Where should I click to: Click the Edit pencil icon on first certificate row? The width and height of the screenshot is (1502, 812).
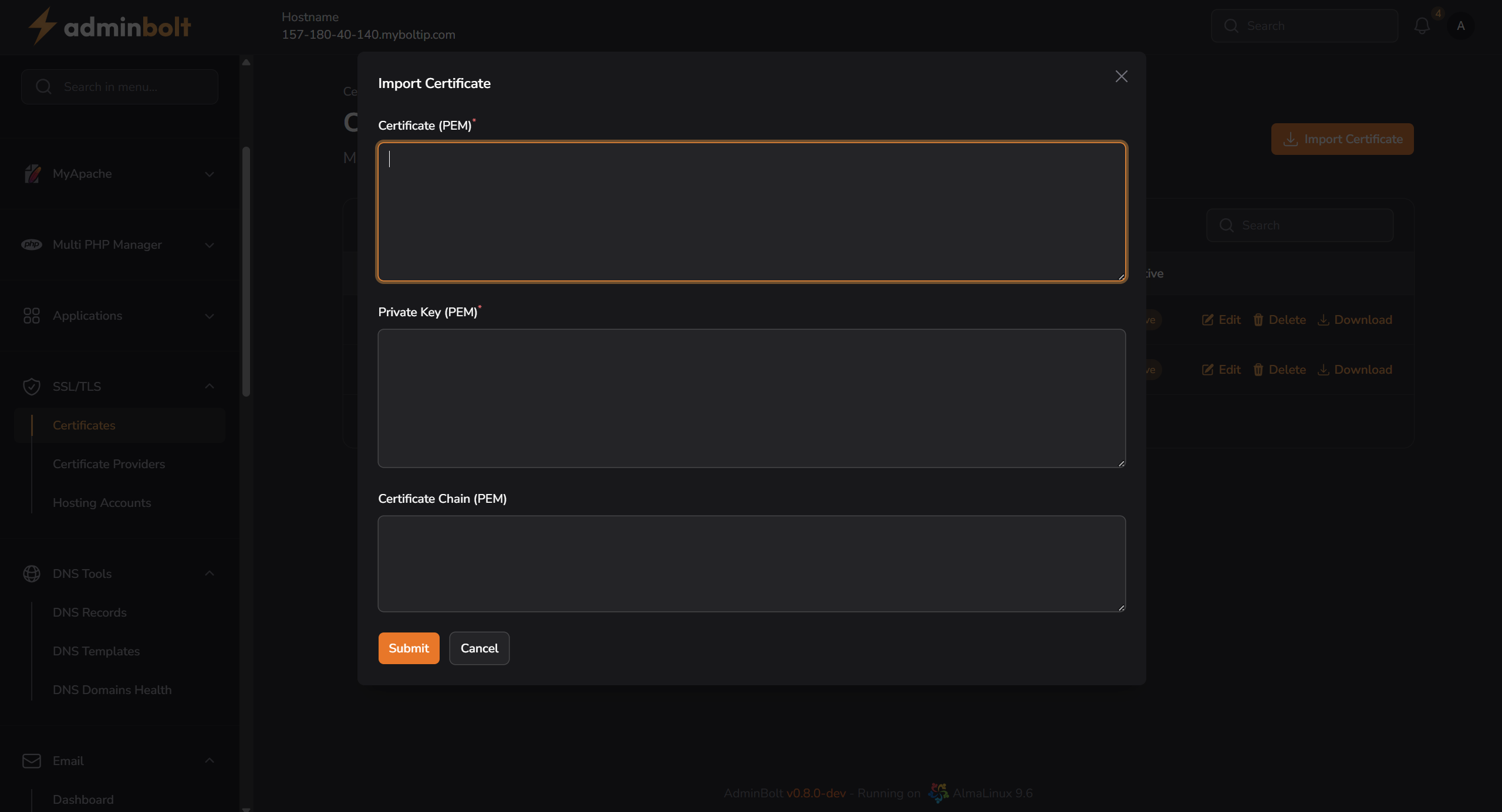(x=1208, y=319)
